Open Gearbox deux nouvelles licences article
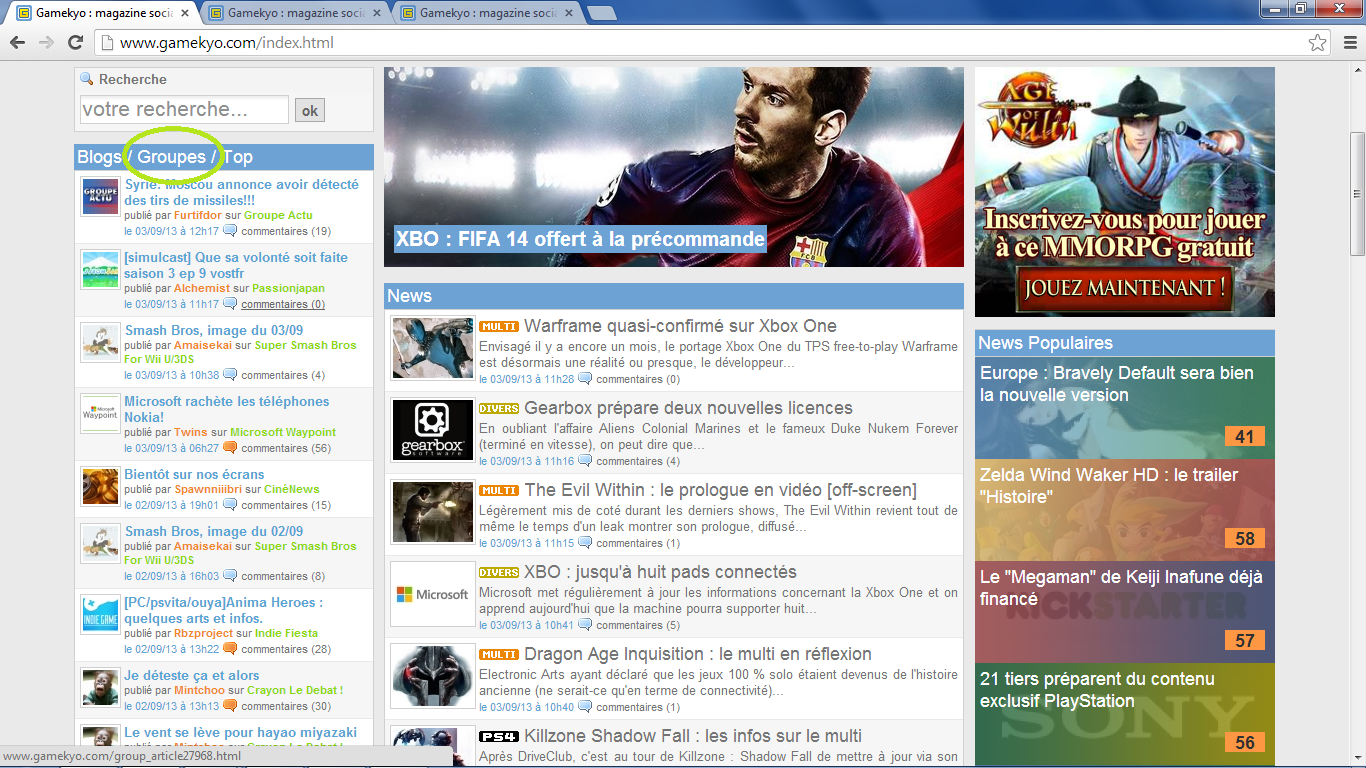 click(688, 408)
